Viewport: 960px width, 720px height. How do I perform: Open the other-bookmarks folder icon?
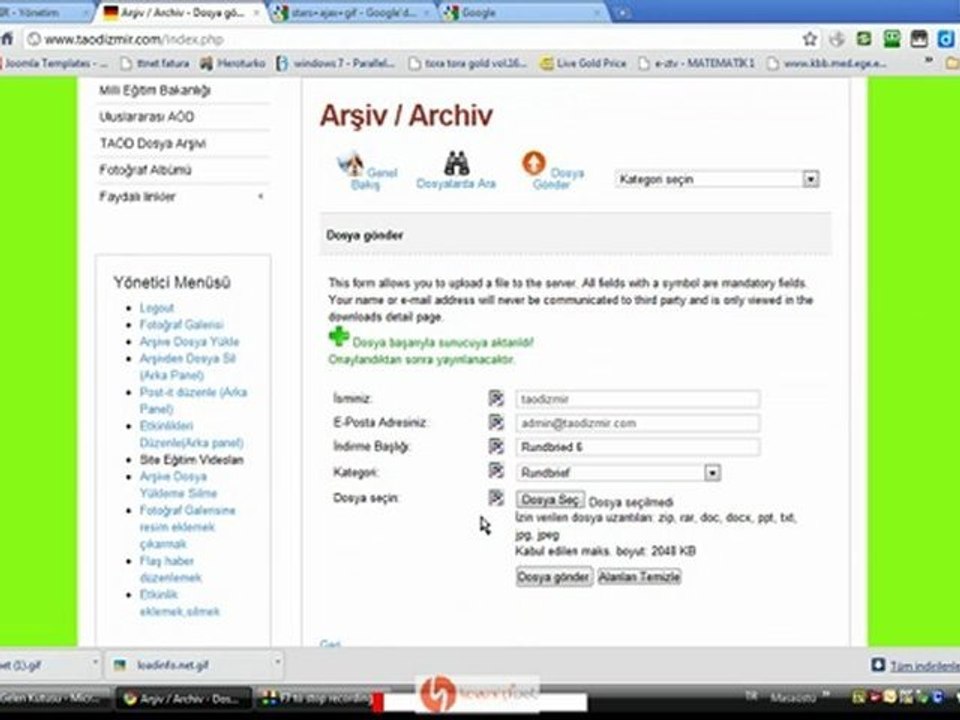[x=952, y=62]
